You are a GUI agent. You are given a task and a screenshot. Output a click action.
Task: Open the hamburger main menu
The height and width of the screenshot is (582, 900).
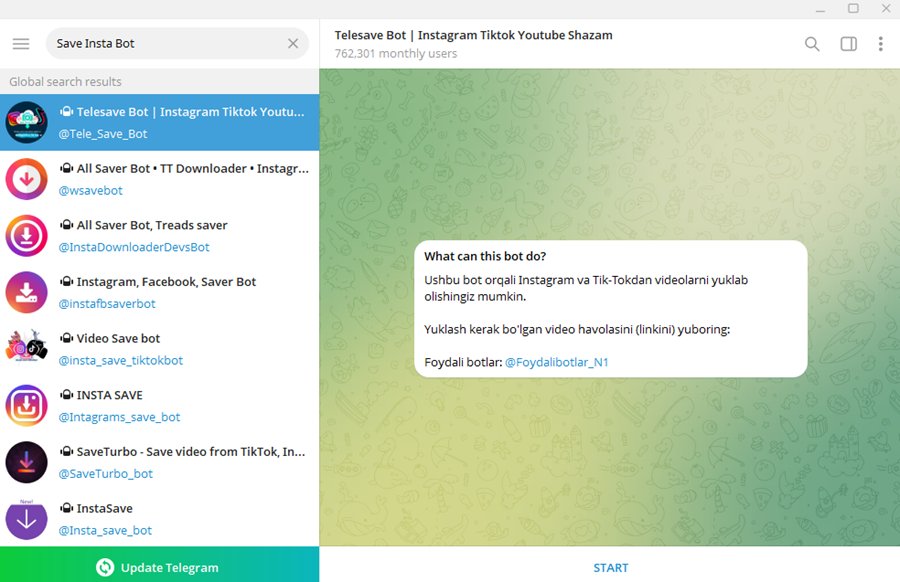tap(21, 44)
